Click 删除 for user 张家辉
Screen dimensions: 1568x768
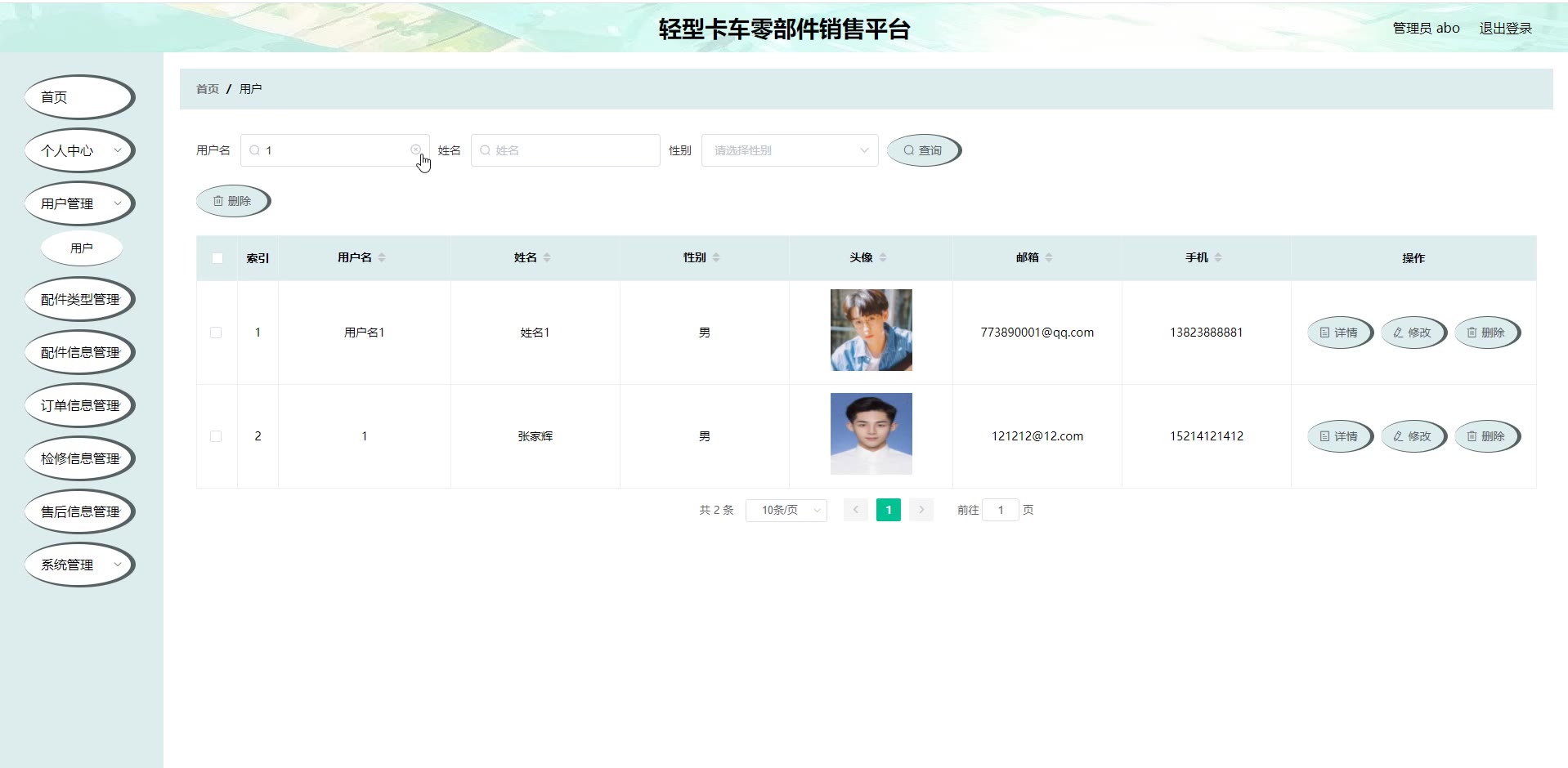click(x=1487, y=436)
